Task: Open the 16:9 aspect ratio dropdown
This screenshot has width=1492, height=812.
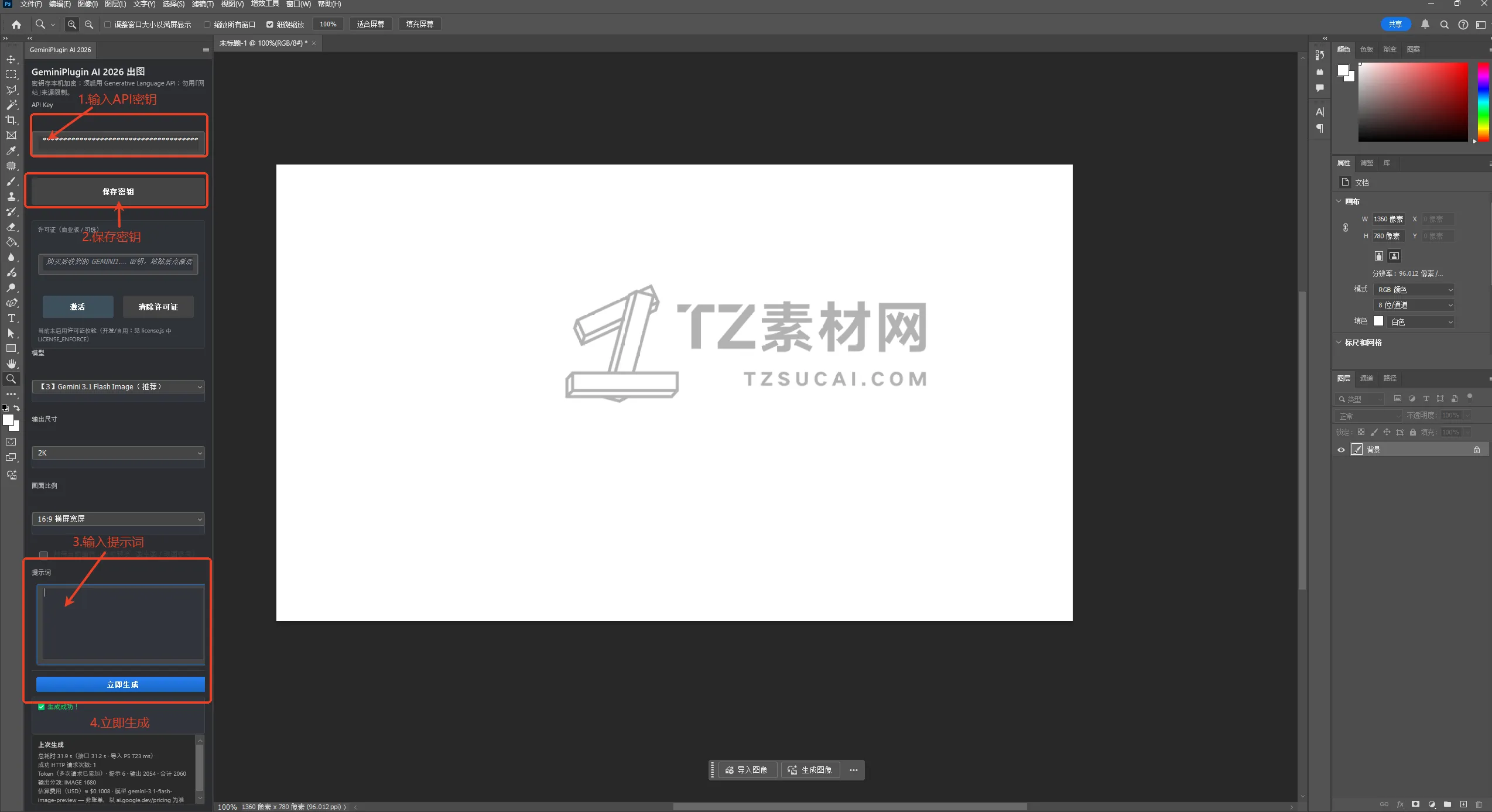Action: [118, 519]
